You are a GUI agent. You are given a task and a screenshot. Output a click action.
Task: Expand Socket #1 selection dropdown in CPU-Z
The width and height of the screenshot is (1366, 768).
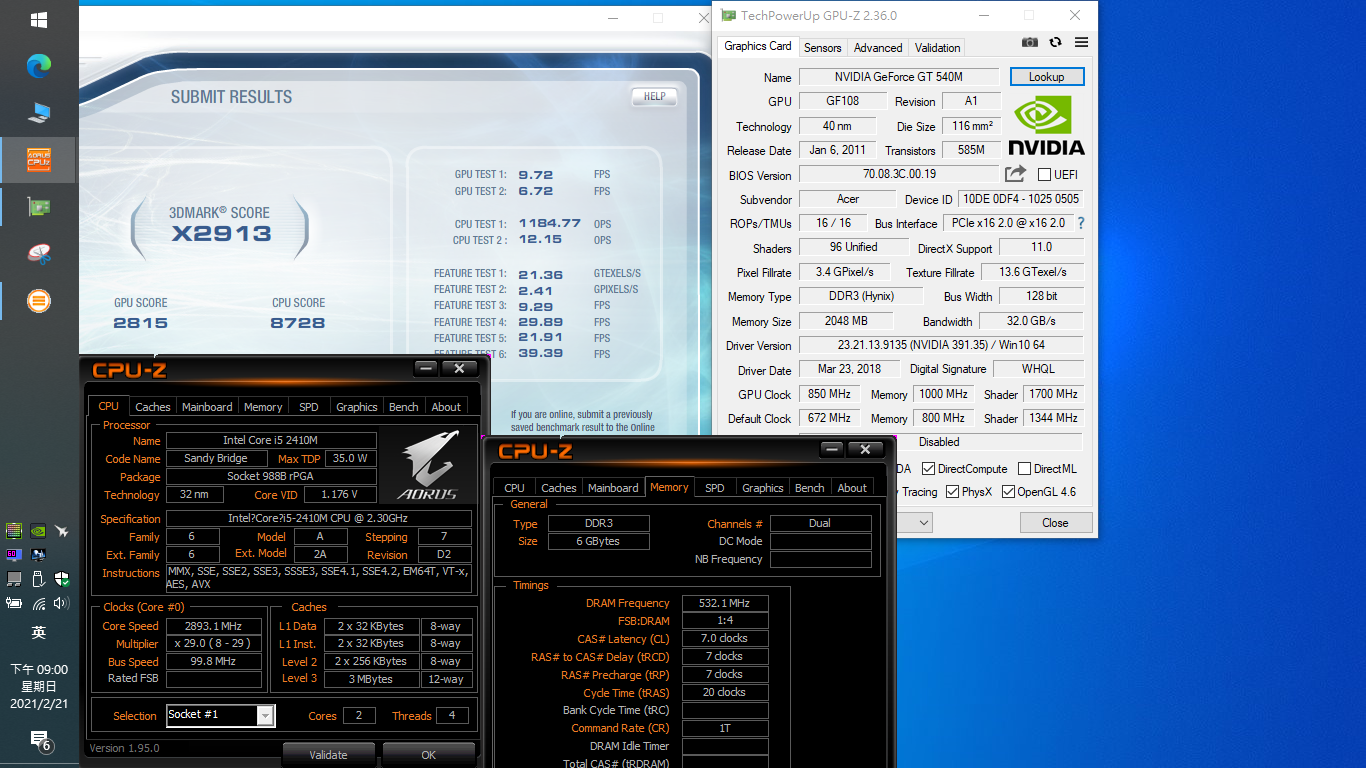pos(265,715)
